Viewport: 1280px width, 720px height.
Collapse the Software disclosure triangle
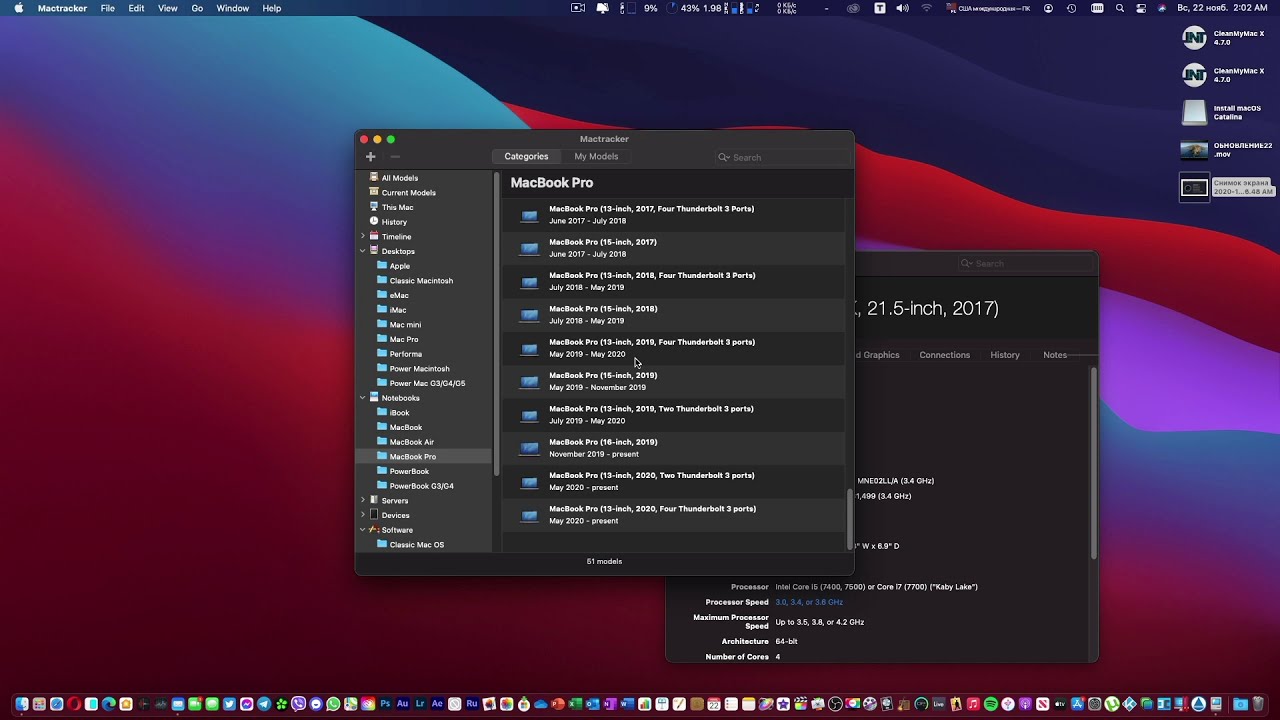click(x=363, y=530)
